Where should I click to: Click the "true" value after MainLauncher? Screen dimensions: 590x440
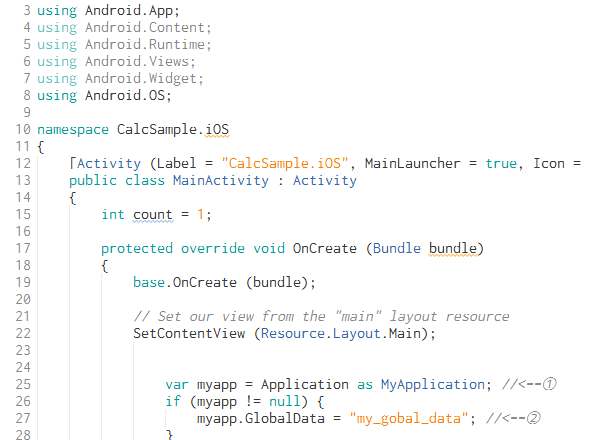tap(501, 163)
